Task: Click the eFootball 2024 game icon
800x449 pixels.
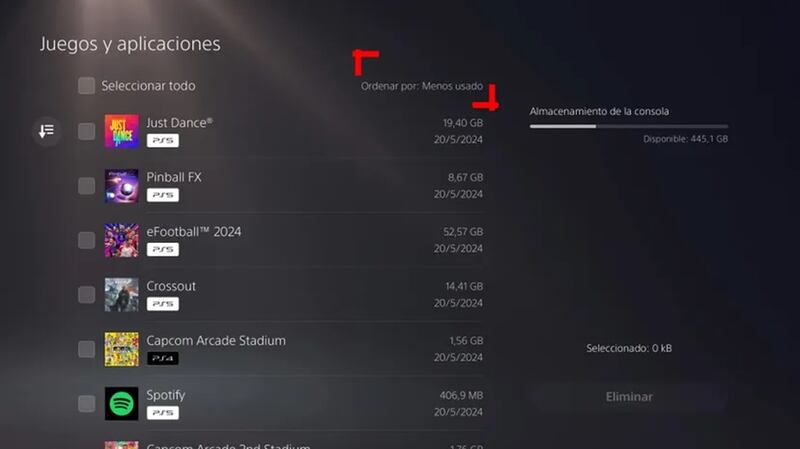Action: click(x=121, y=240)
